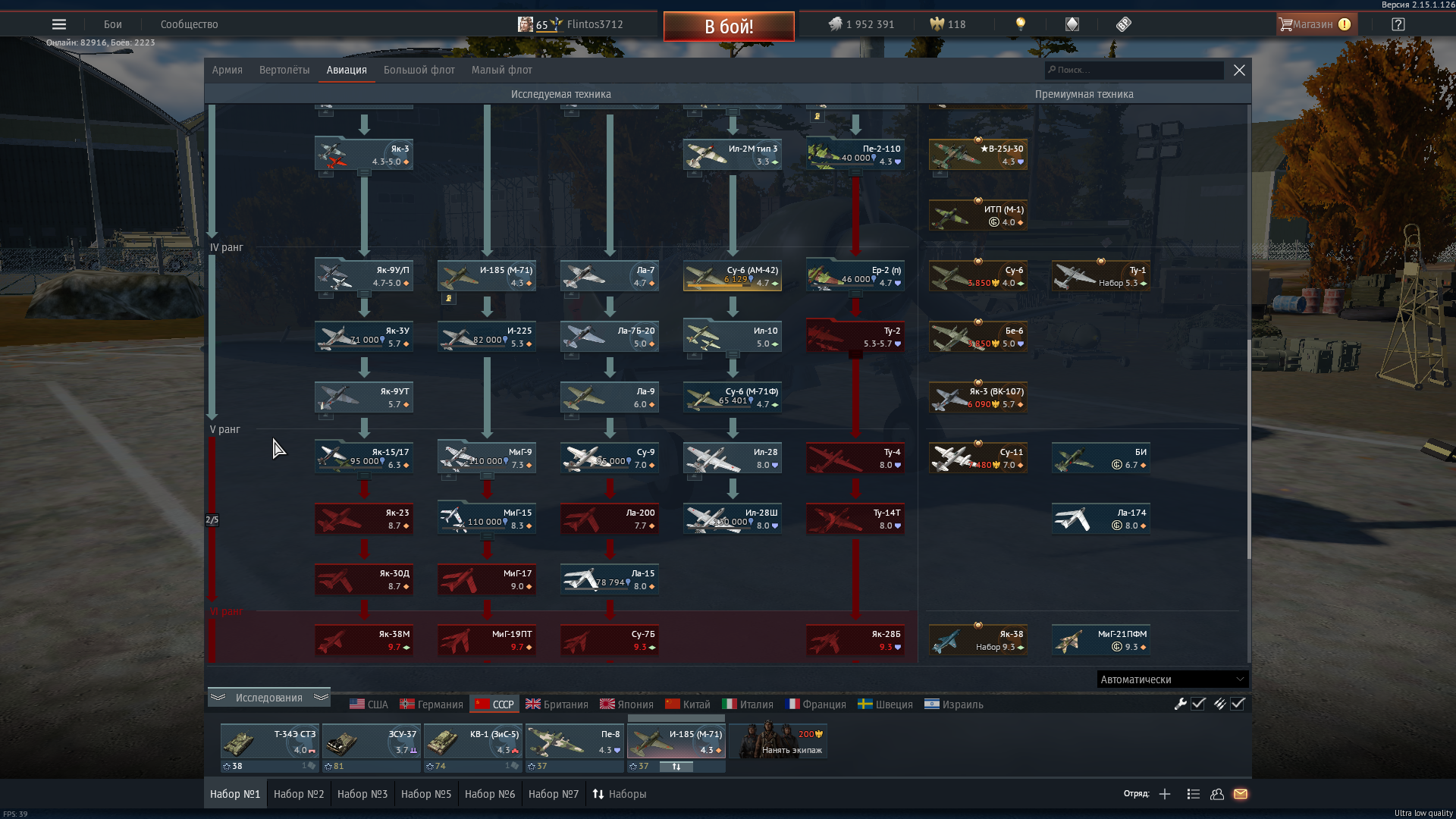Image resolution: width=1456 pixels, height=819 pixels.
Task: Select the Швеция nation tab
Action: tap(885, 704)
